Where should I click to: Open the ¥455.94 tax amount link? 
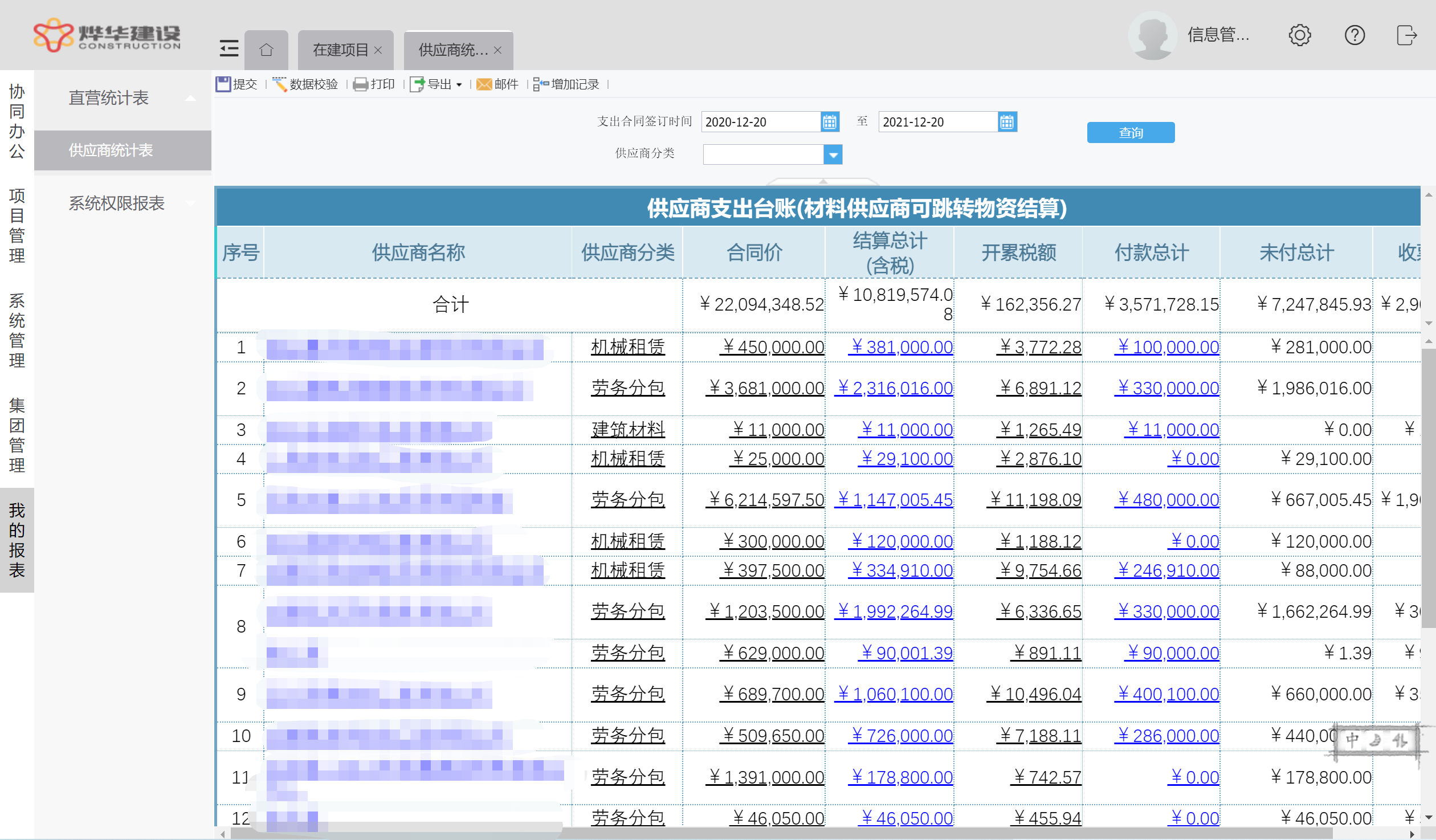[x=1046, y=818]
